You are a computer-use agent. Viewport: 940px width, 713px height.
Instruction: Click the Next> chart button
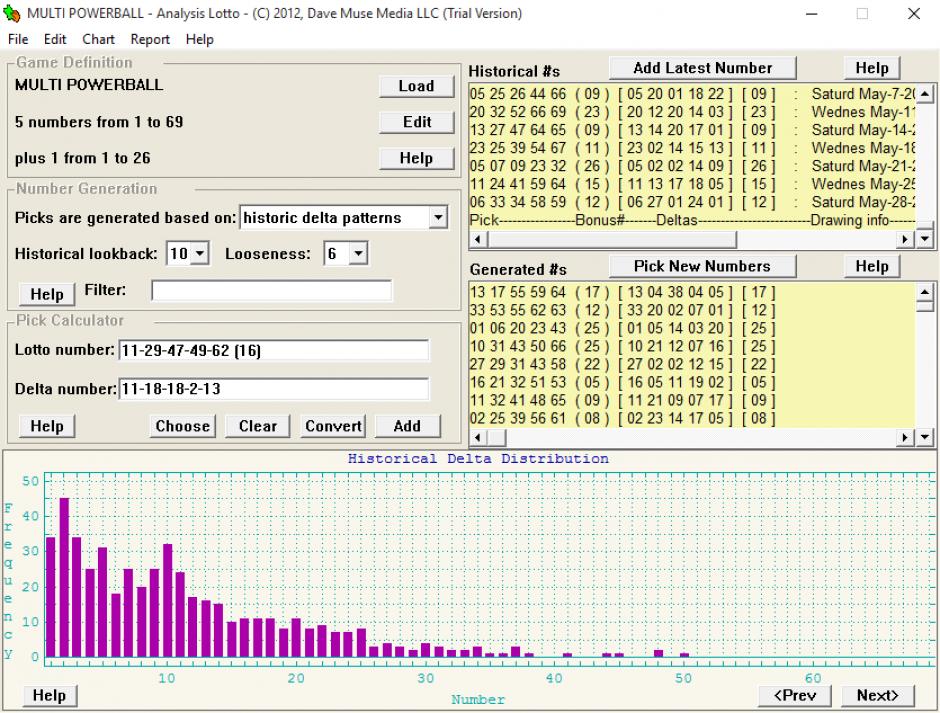pyautogui.click(x=878, y=696)
